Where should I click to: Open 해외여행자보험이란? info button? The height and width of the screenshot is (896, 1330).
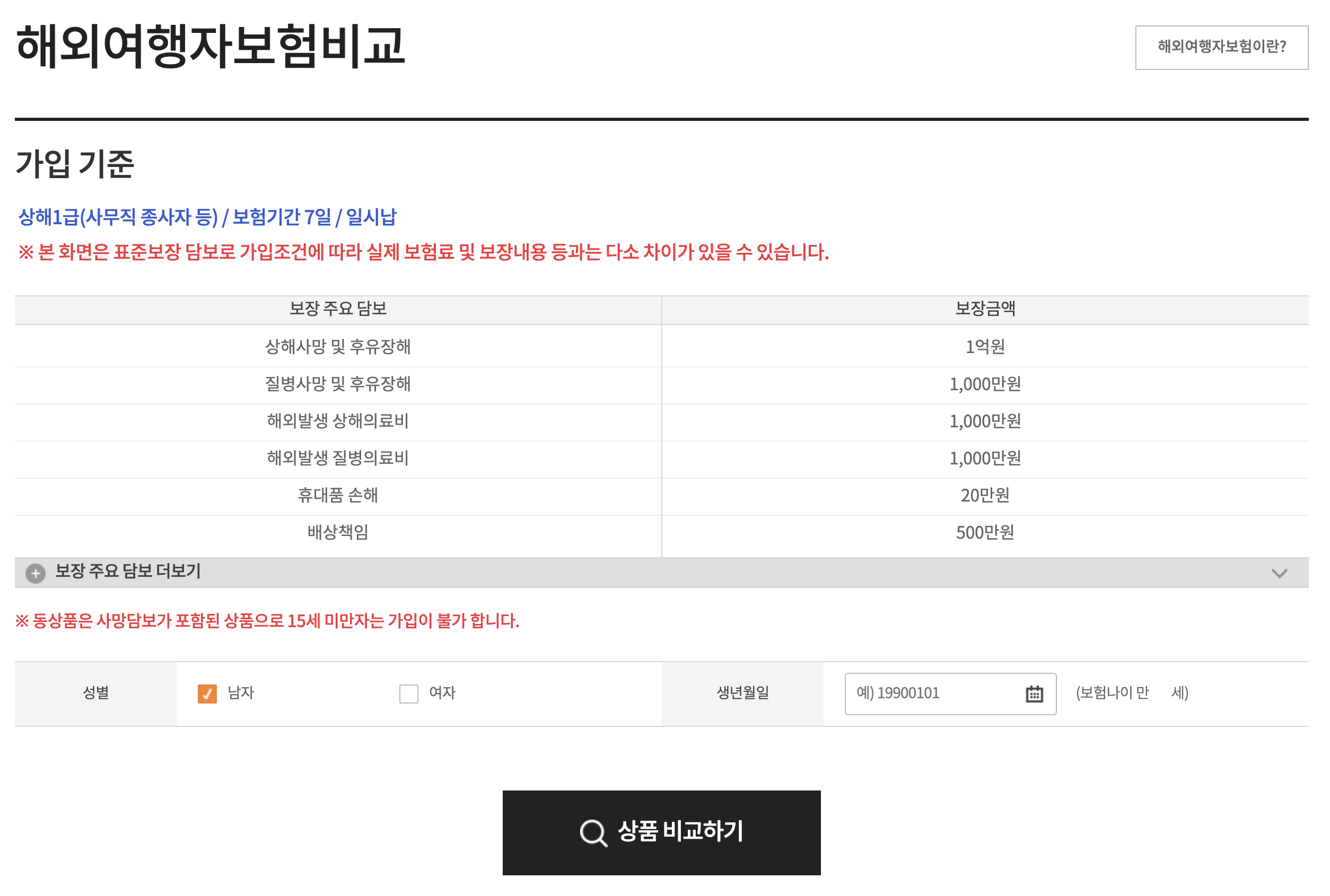1221,47
